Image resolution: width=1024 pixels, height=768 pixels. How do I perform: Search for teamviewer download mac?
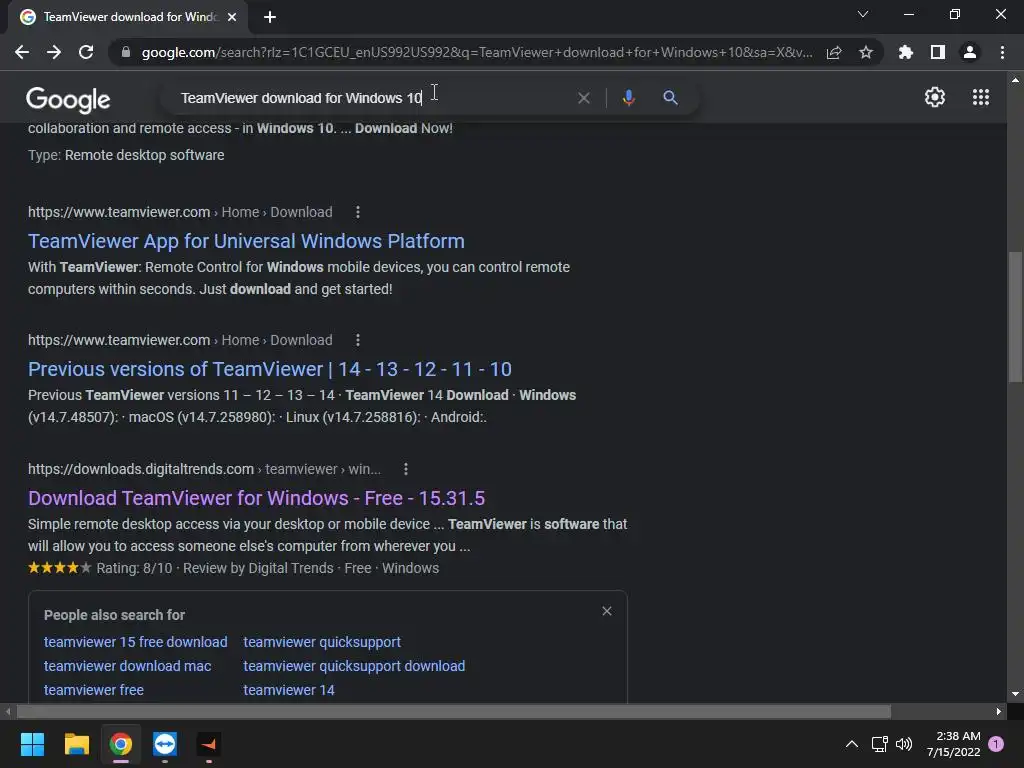coord(127,666)
